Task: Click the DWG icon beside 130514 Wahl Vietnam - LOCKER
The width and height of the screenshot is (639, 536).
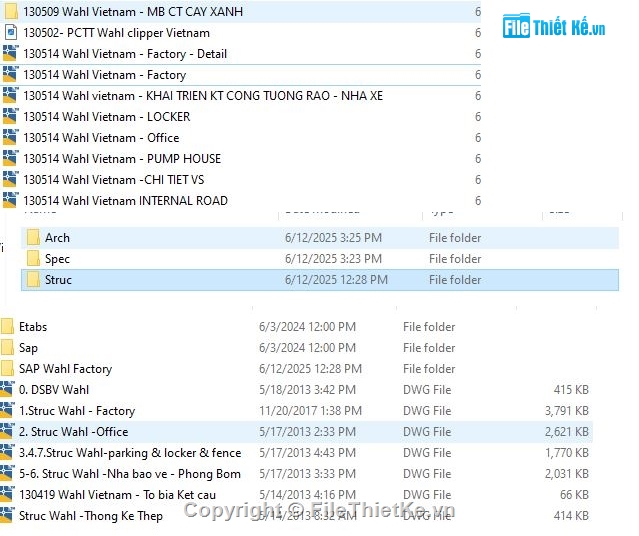Action: 10,117
